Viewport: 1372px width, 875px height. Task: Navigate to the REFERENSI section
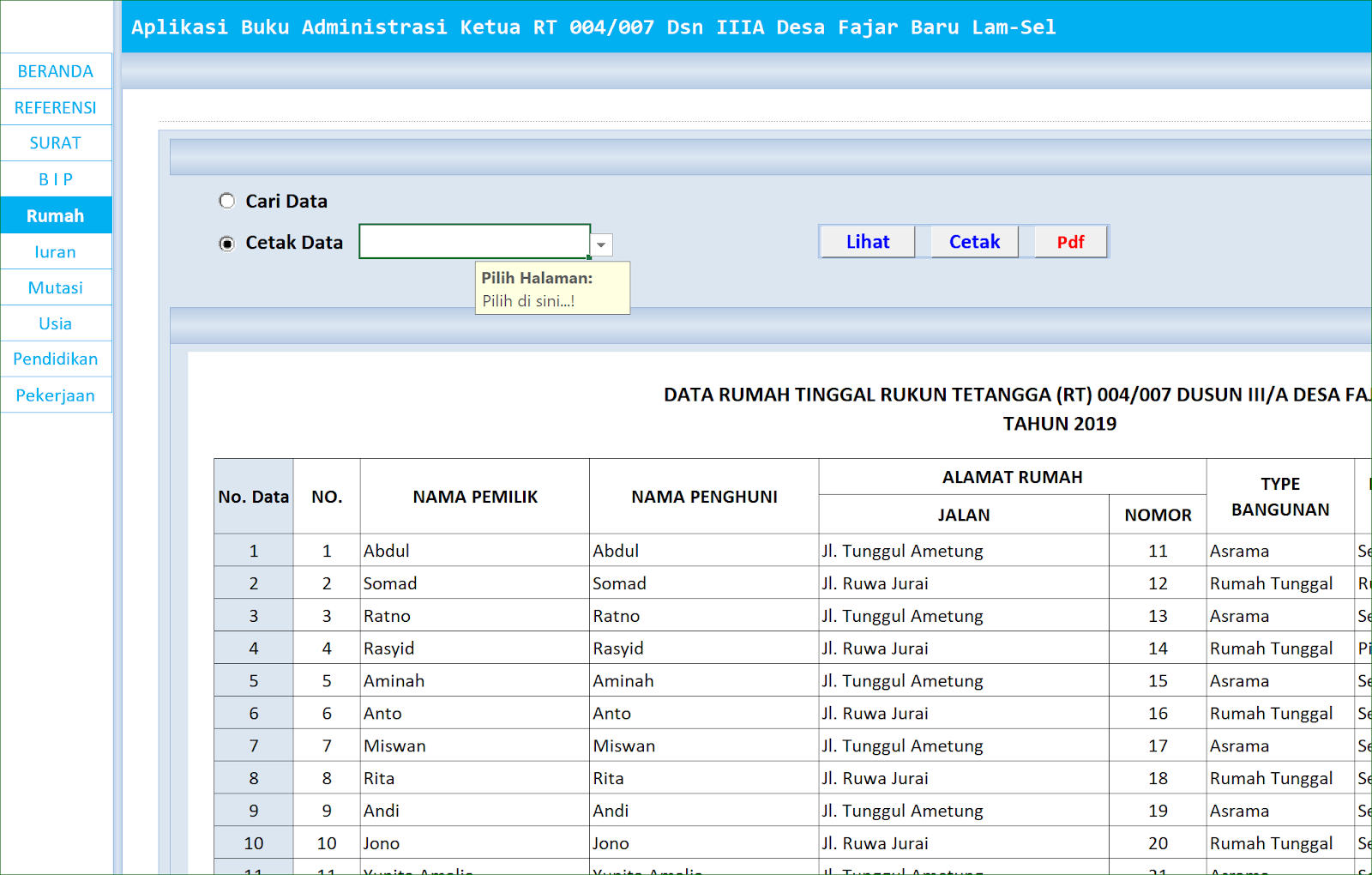(56, 107)
